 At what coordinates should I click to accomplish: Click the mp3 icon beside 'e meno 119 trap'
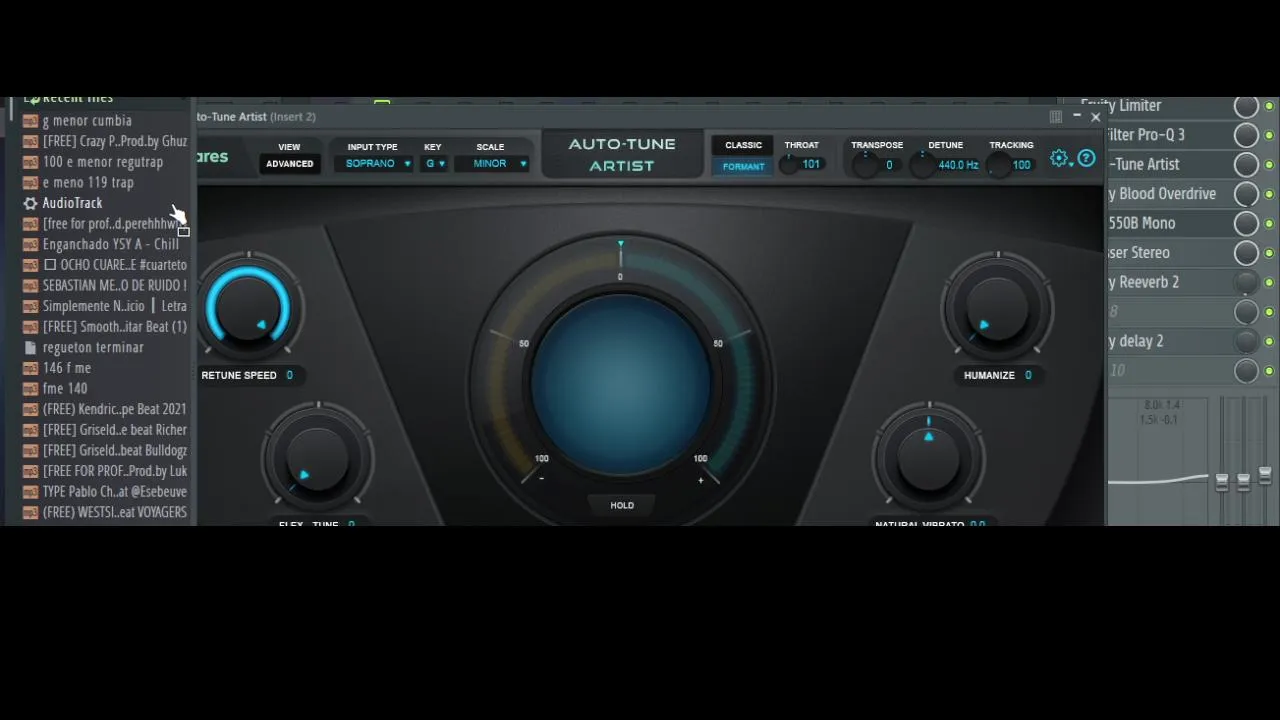pyautogui.click(x=30, y=183)
